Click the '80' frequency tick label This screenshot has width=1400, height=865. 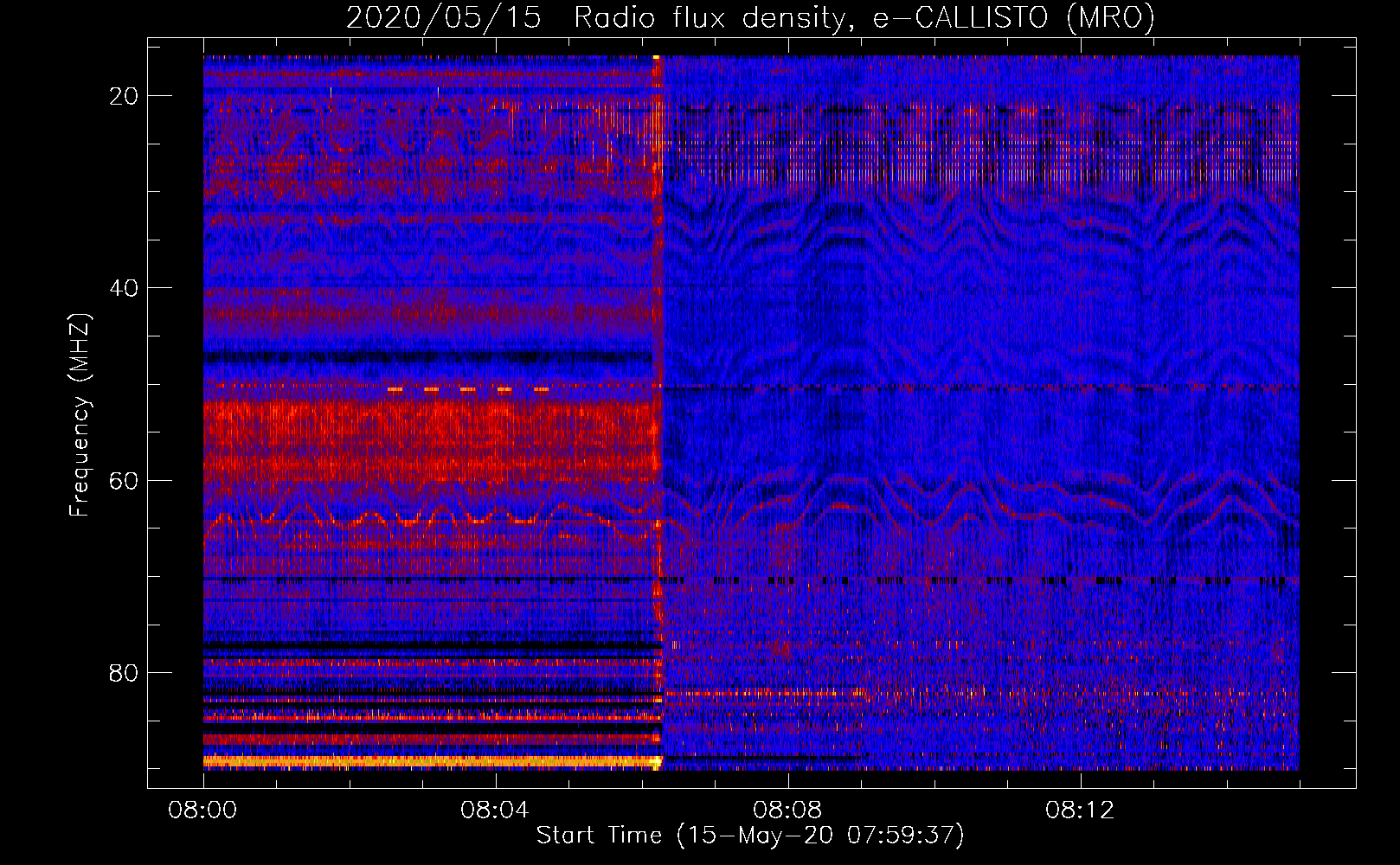(125, 672)
